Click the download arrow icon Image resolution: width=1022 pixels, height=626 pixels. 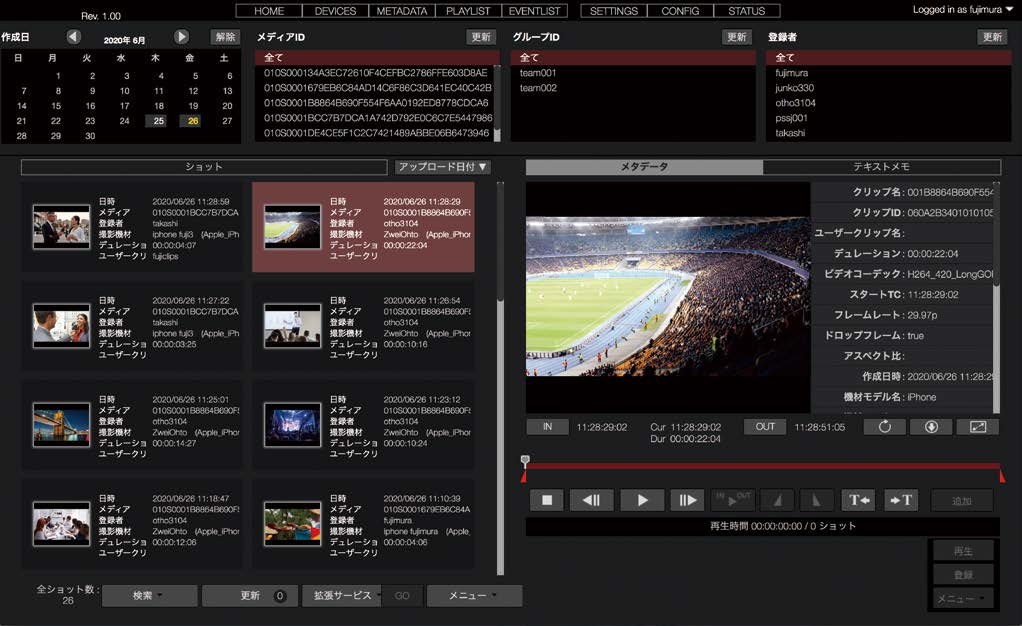tap(930, 427)
